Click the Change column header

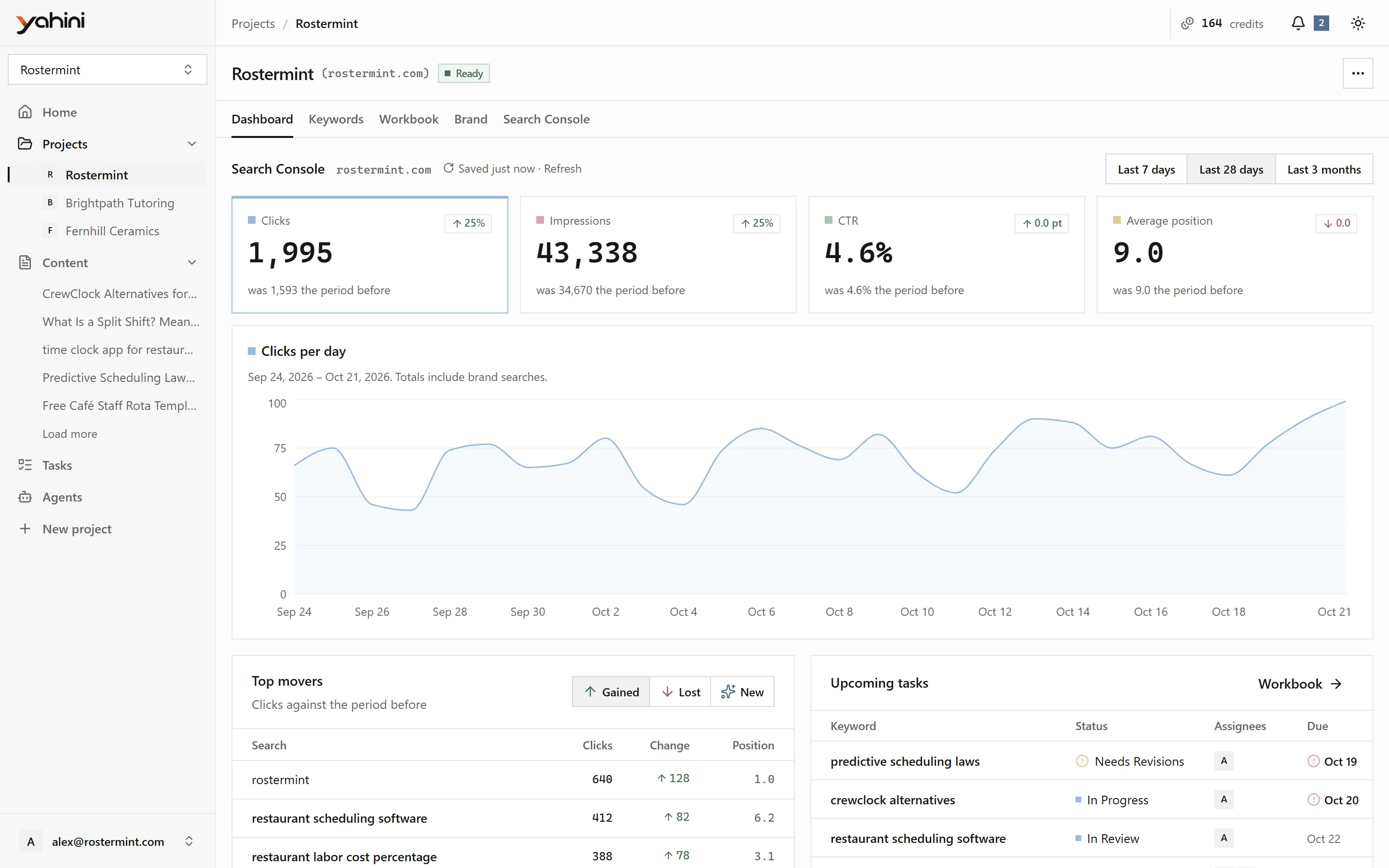(669, 745)
